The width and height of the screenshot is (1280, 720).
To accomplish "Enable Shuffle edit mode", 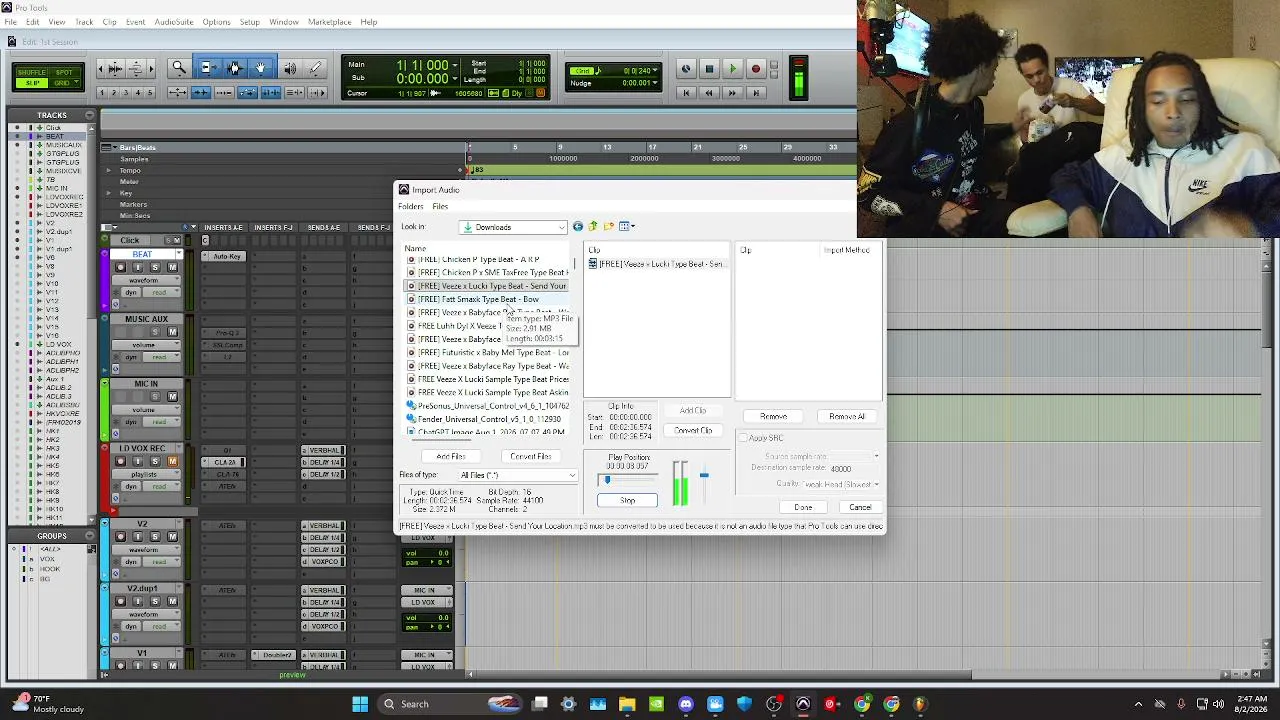I will (x=31, y=73).
